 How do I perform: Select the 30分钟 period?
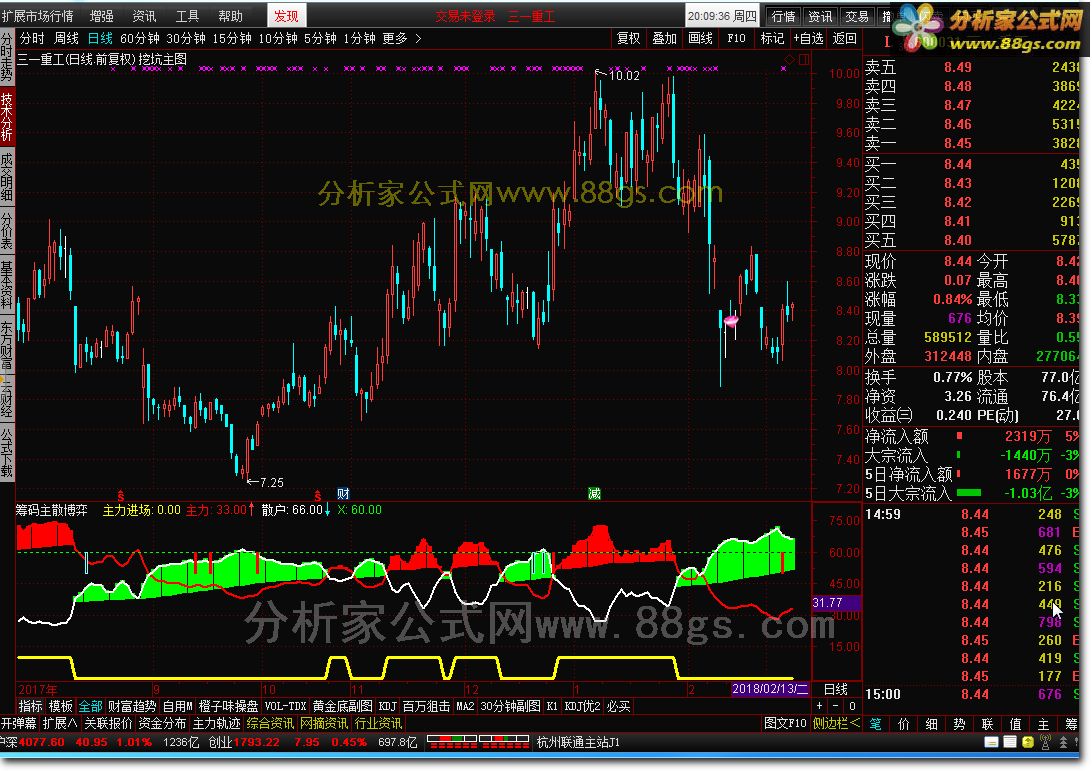pyautogui.click(x=186, y=38)
